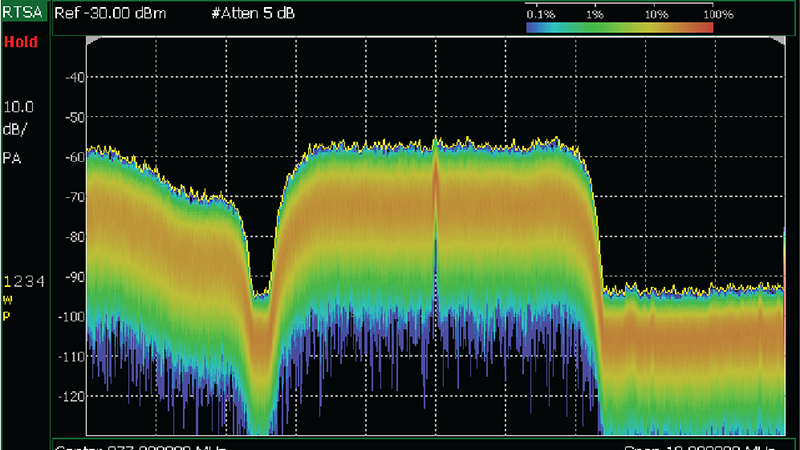Click the PA preamp indicator
Image resolution: width=800 pixels, height=450 pixels.
14,158
